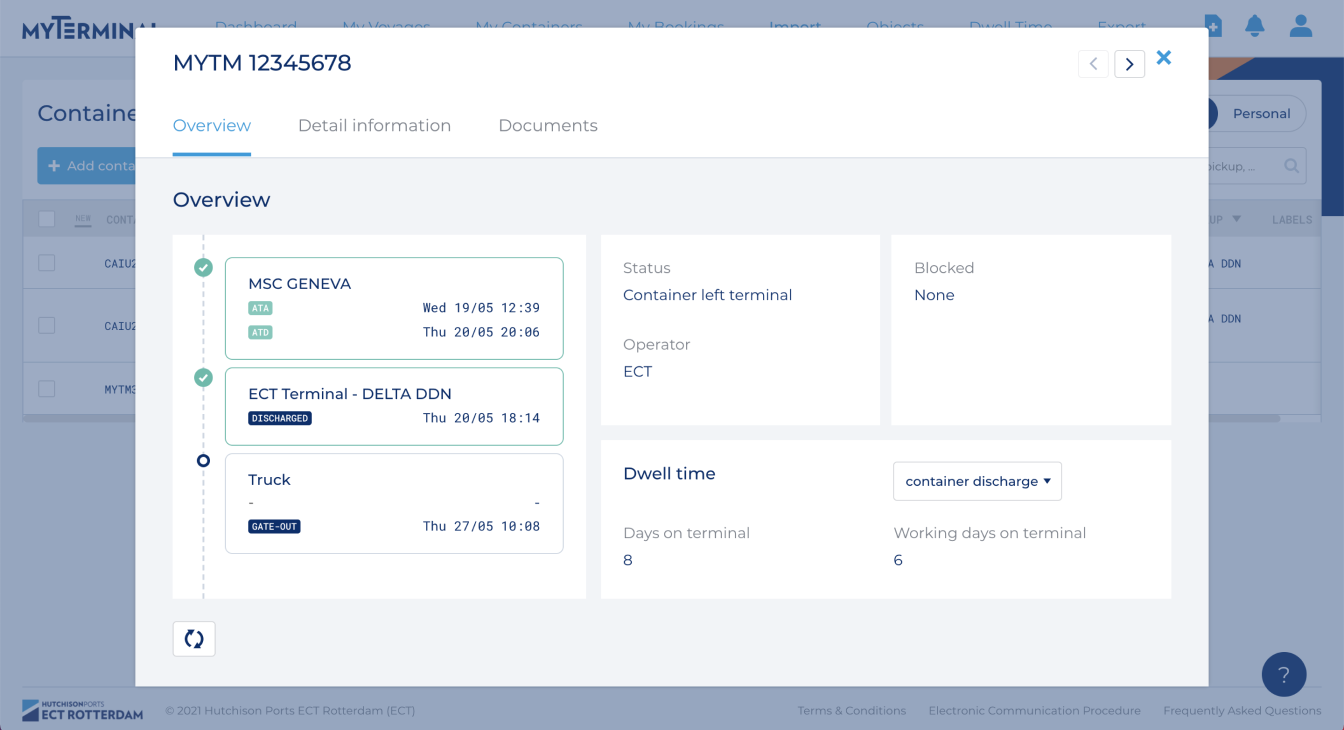1344x730 pixels.
Task: Check the third container row checkbox
Action: (x=47, y=389)
